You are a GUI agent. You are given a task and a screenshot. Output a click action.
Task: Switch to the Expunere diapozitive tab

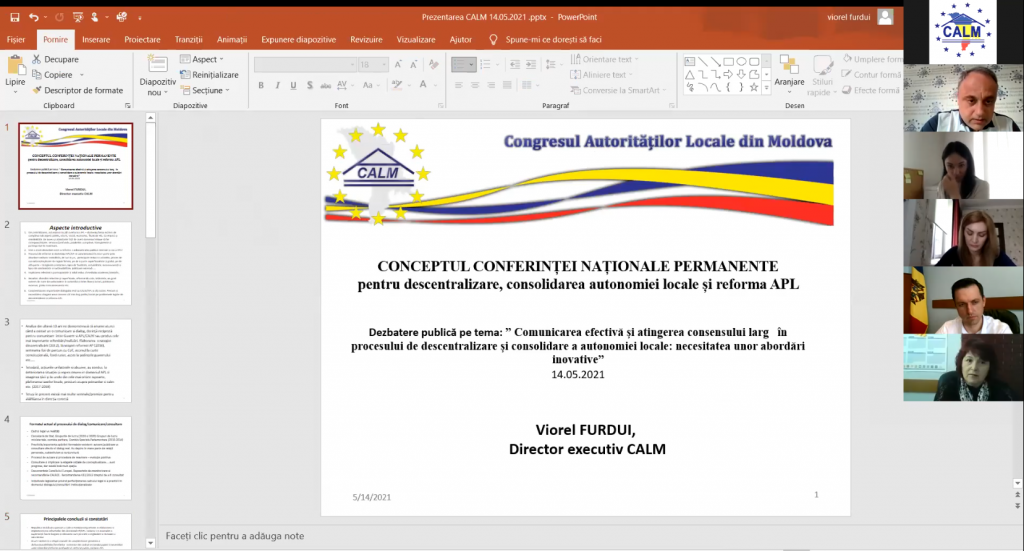click(x=298, y=39)
